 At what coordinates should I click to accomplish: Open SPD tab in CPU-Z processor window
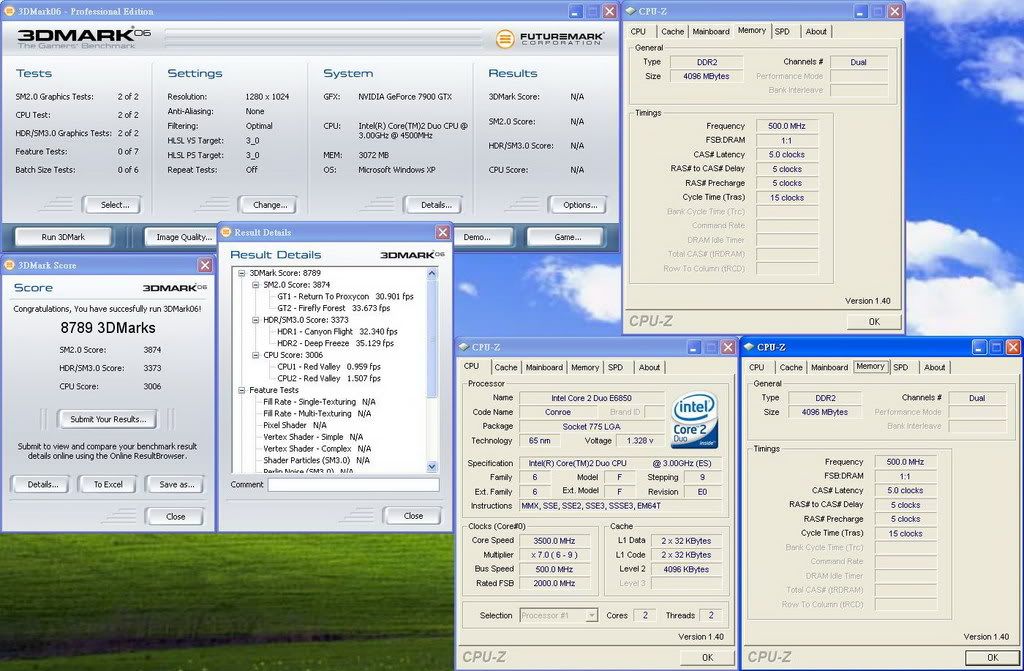pyautogui.click(x=615, y=367)
